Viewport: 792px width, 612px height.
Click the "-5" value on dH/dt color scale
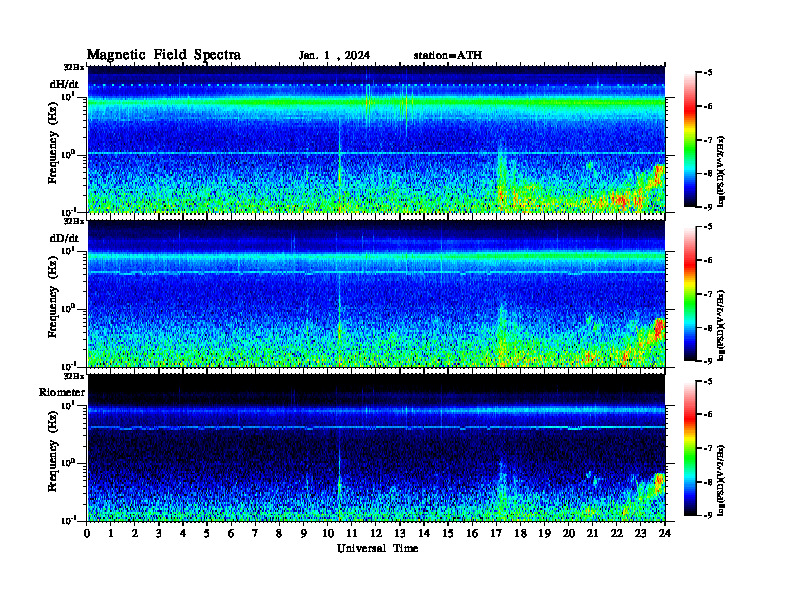click(x=708, y=73)
